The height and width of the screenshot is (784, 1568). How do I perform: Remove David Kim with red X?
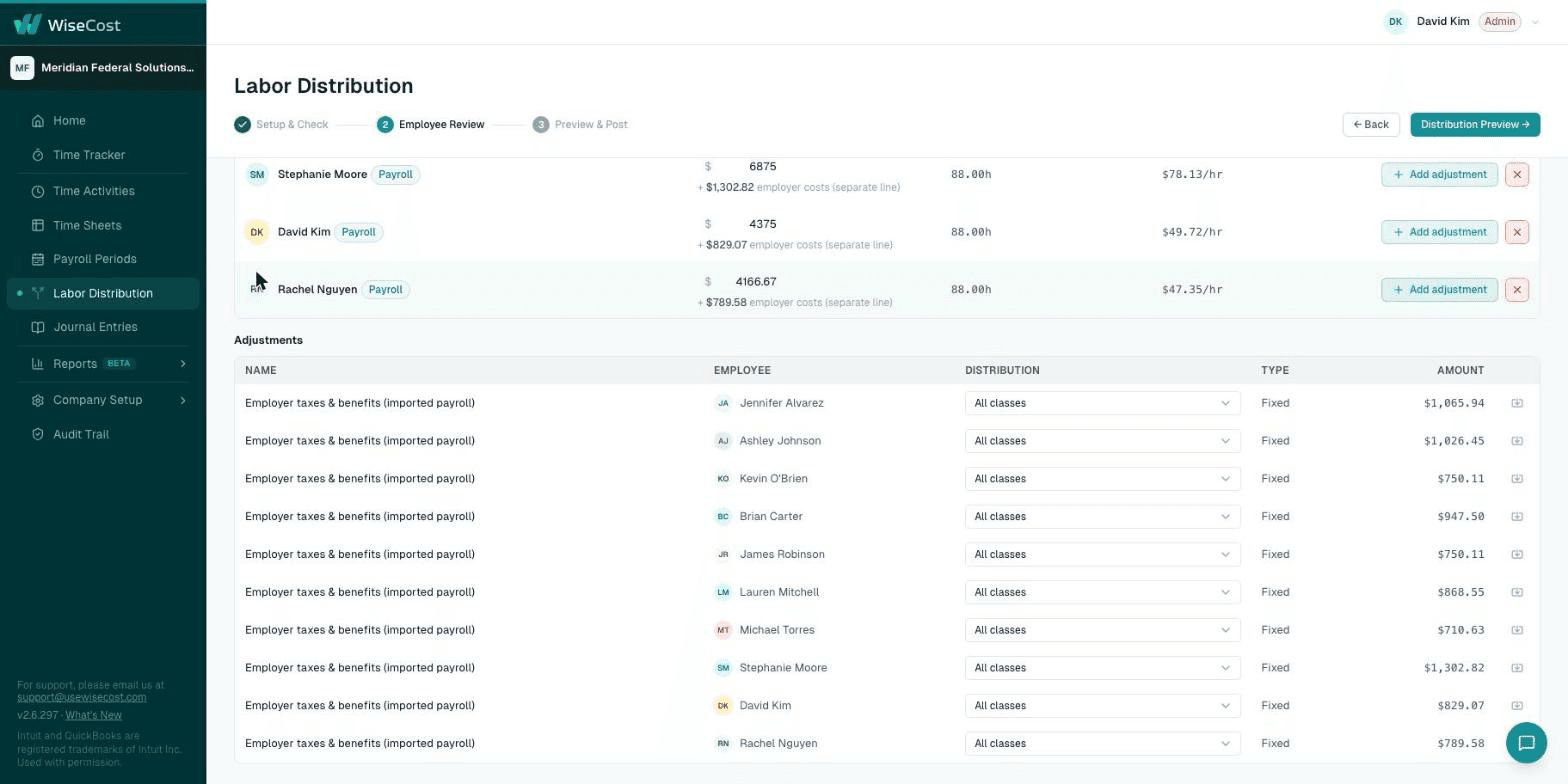coord(1517,232)
